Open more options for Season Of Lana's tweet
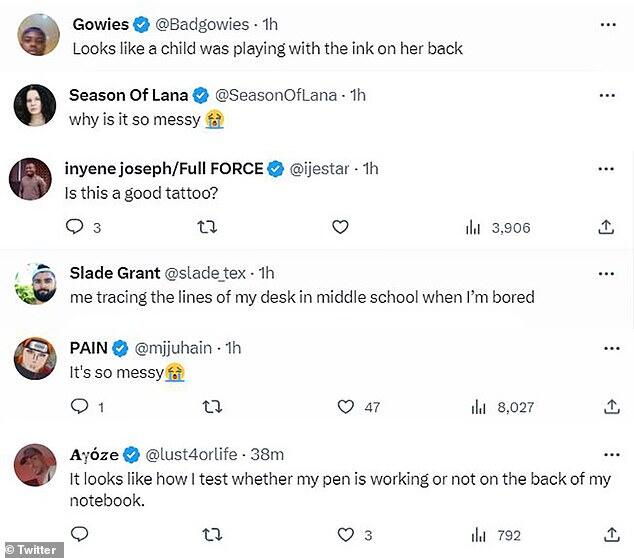Image resolution: width=634 pixels, height=558 pixels. [x=606, y=95]
